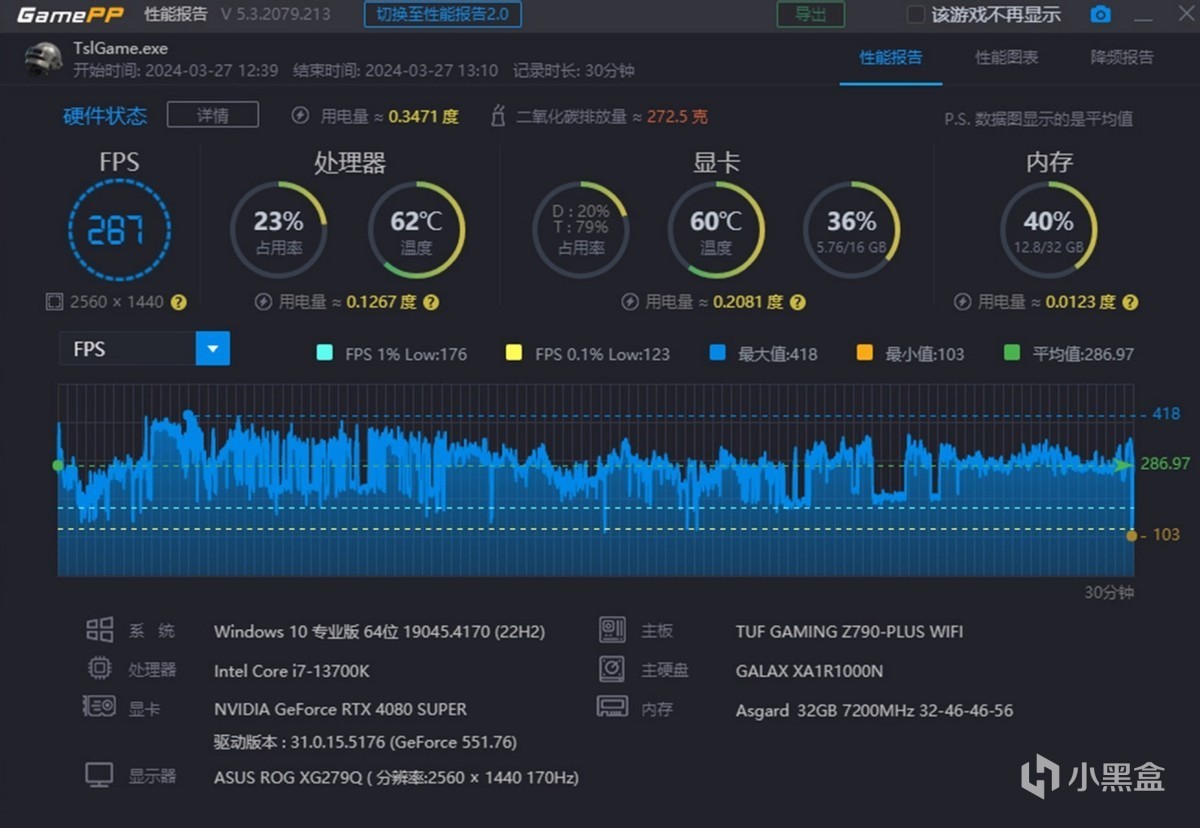Click the 418 maximum label on chart

[x=1166, y=413]
